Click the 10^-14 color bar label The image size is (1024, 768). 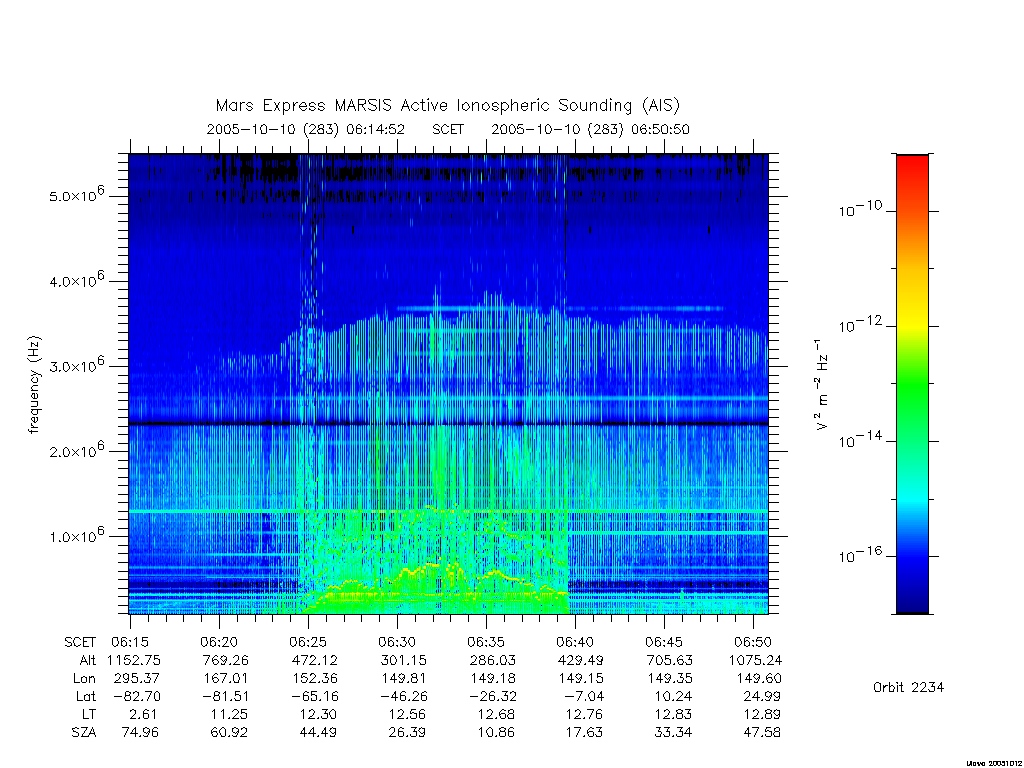pyautogui.click(x=860, y=440)
